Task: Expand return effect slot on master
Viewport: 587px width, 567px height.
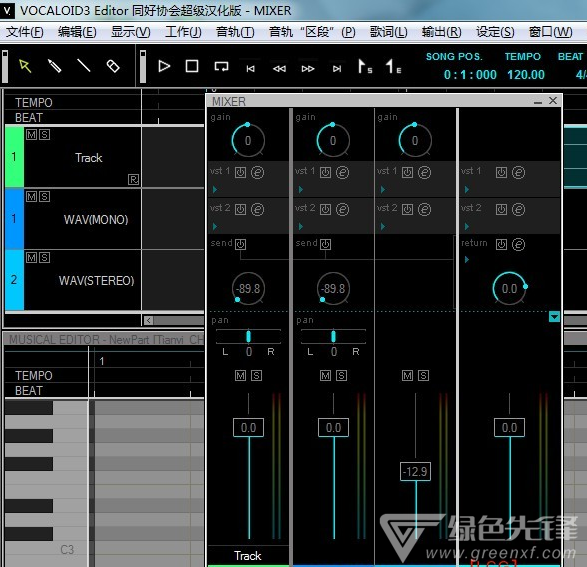Action: coord(466,259)
